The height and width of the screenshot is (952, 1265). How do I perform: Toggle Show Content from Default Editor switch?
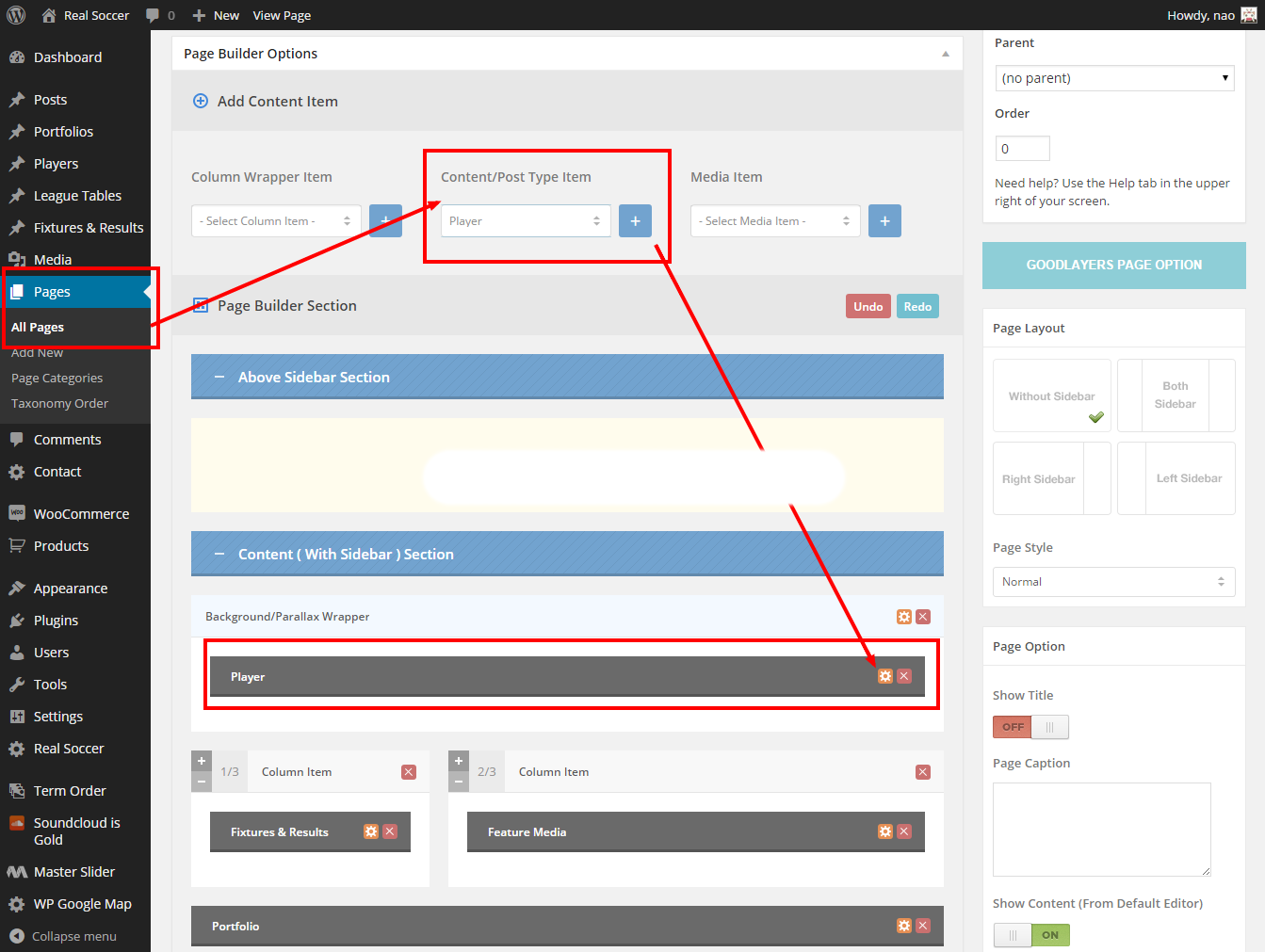click(1031, 935)
